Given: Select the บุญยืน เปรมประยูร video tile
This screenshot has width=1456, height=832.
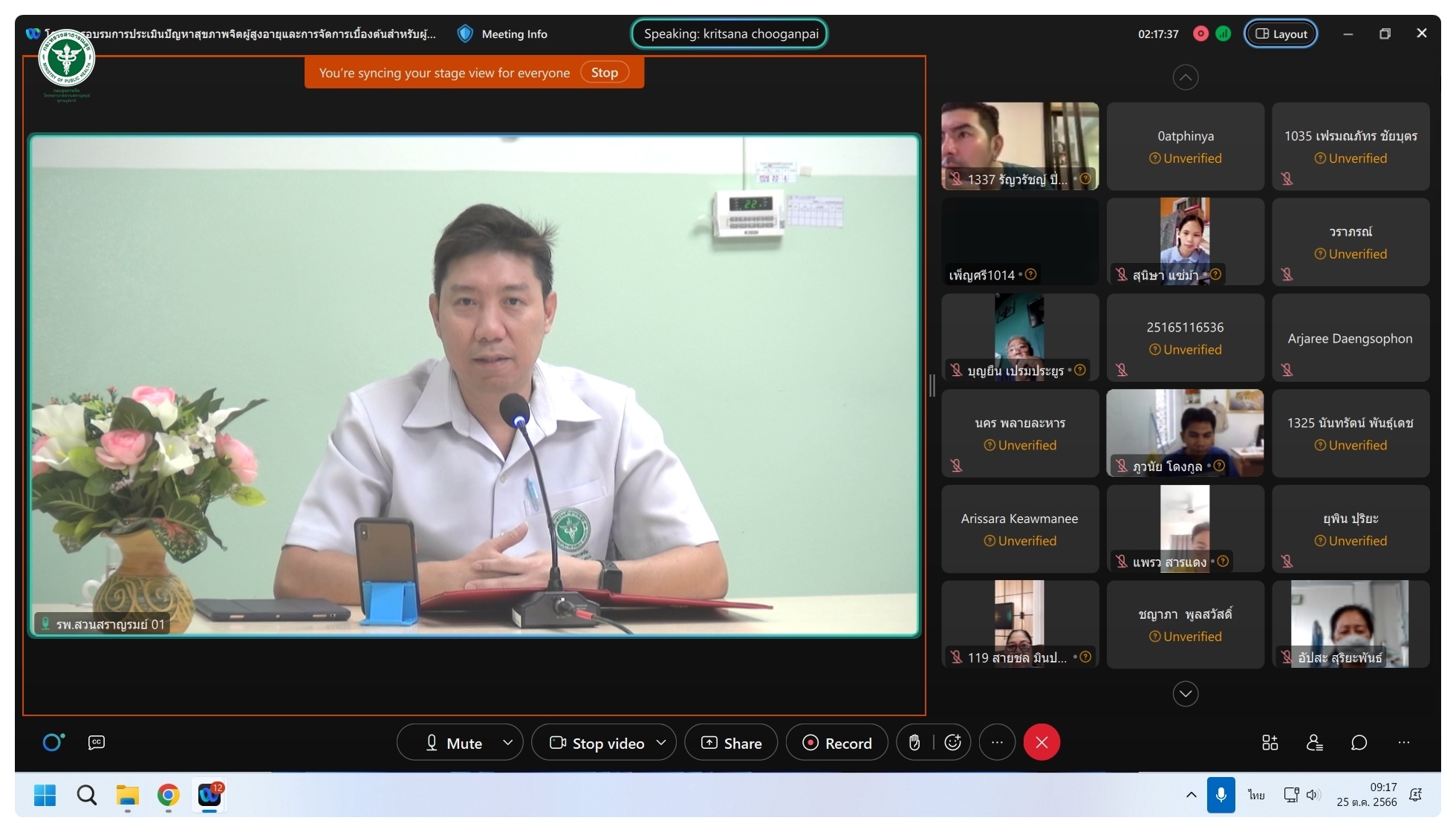Looking at the screenshot, I should (x=1020, y=337).
